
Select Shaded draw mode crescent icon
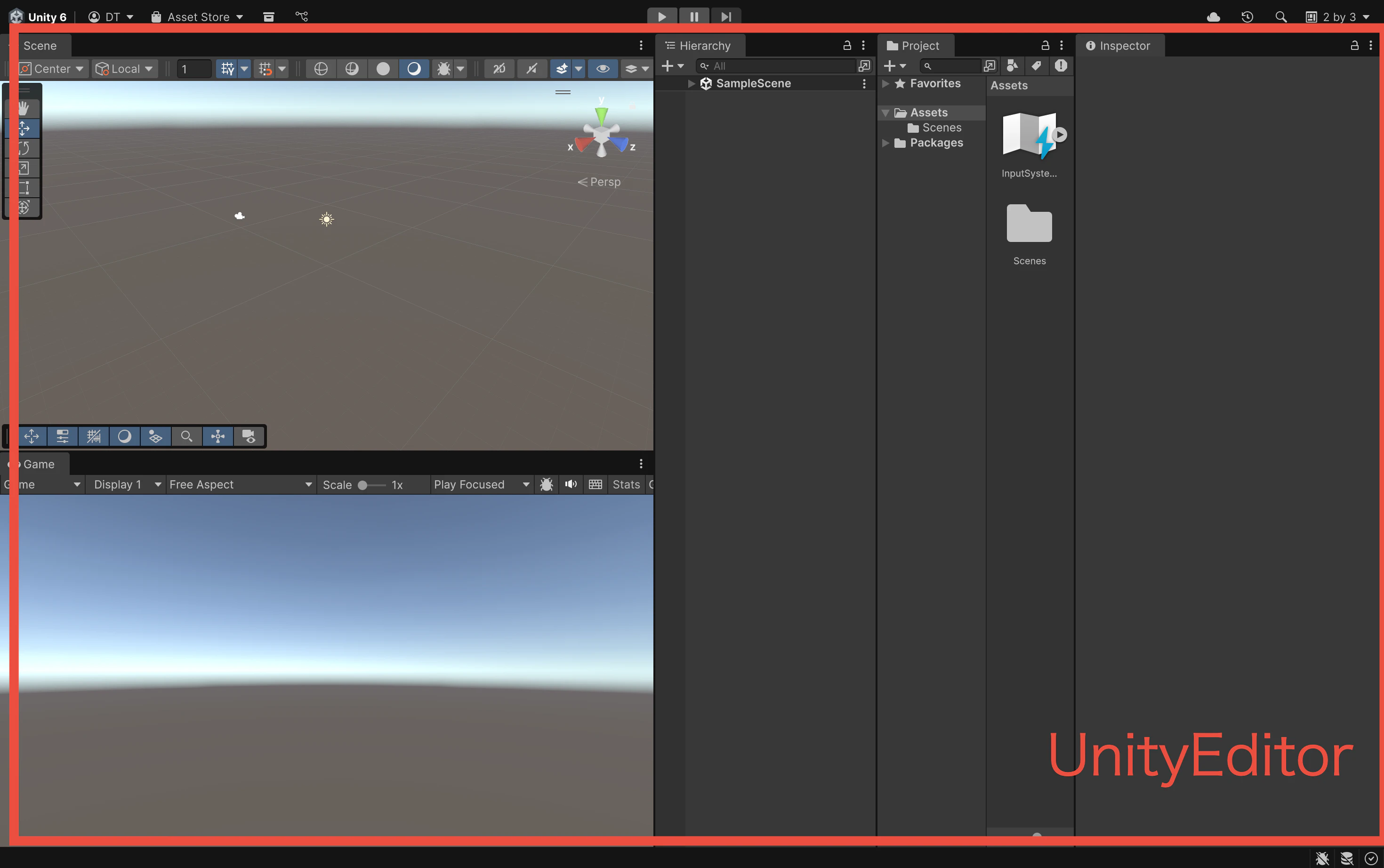pyautogui.click(x=414, y=69)
